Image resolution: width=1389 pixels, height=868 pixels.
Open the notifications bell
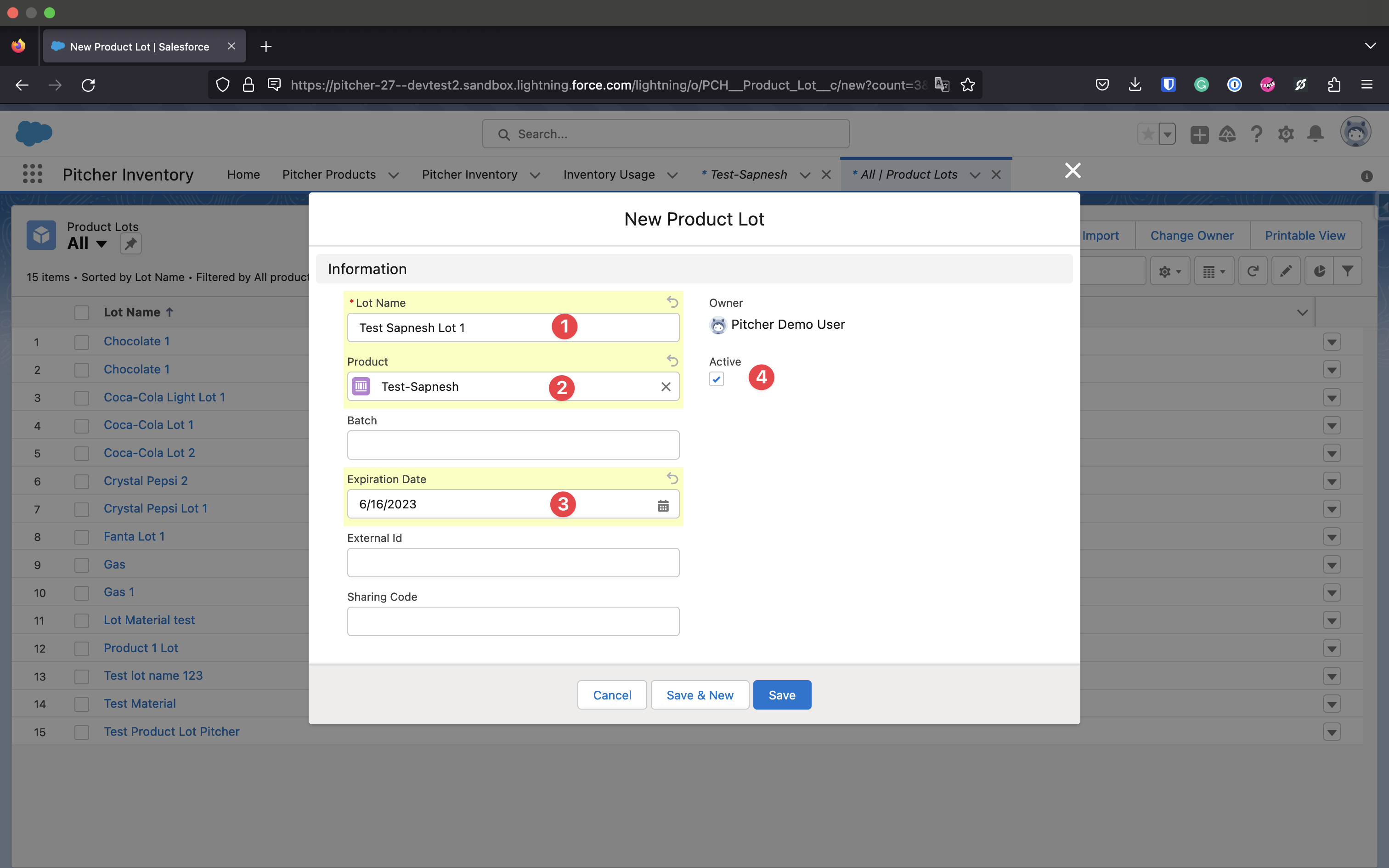1315,134
